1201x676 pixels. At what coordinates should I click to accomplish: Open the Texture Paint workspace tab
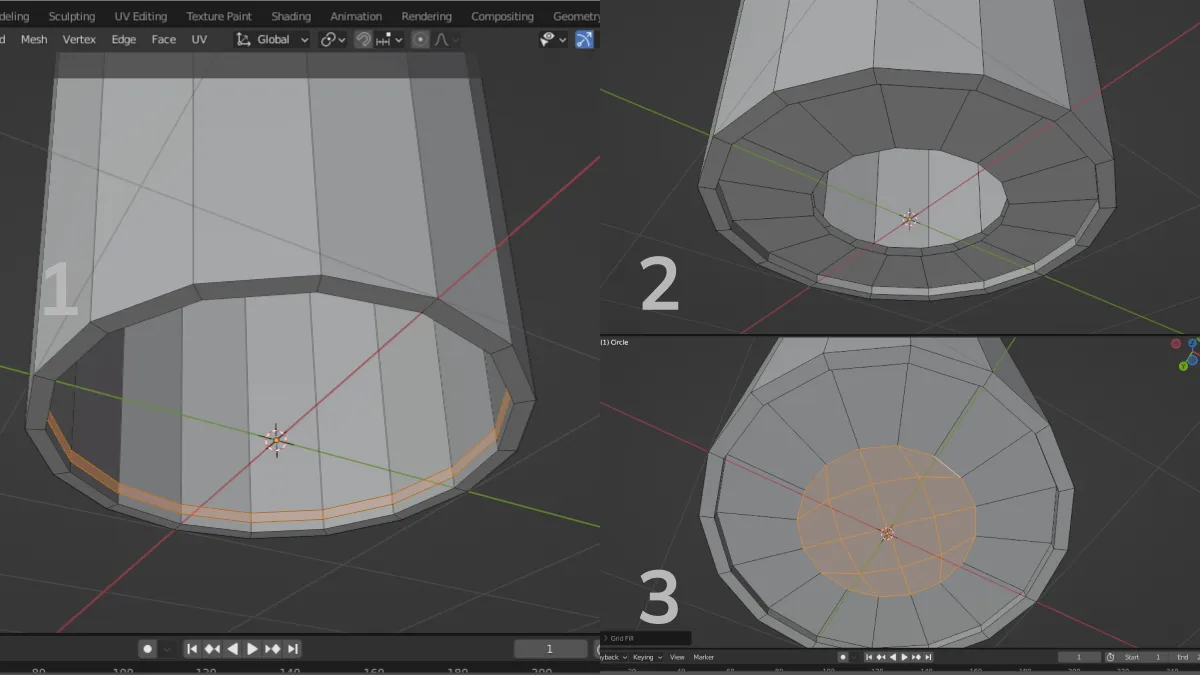click(x=219, y=16)
